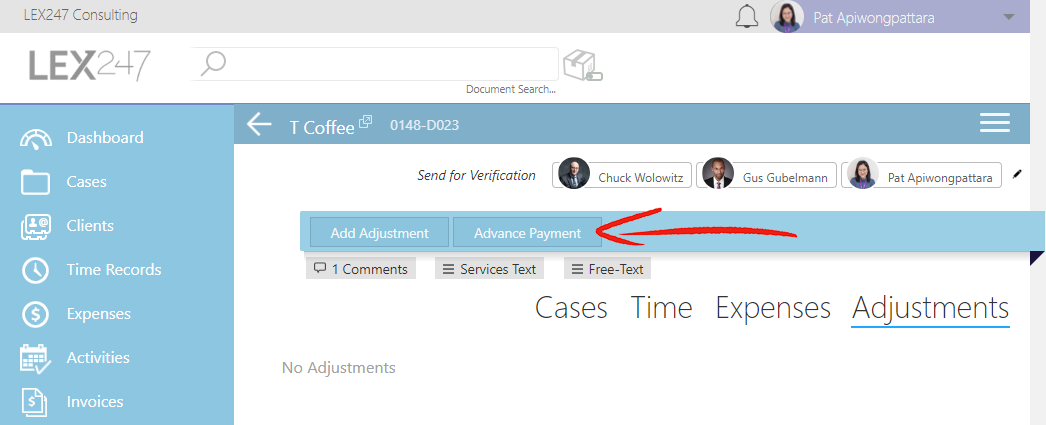
Task: Click the LEX247 logo
Action: (x=89, y=66)
